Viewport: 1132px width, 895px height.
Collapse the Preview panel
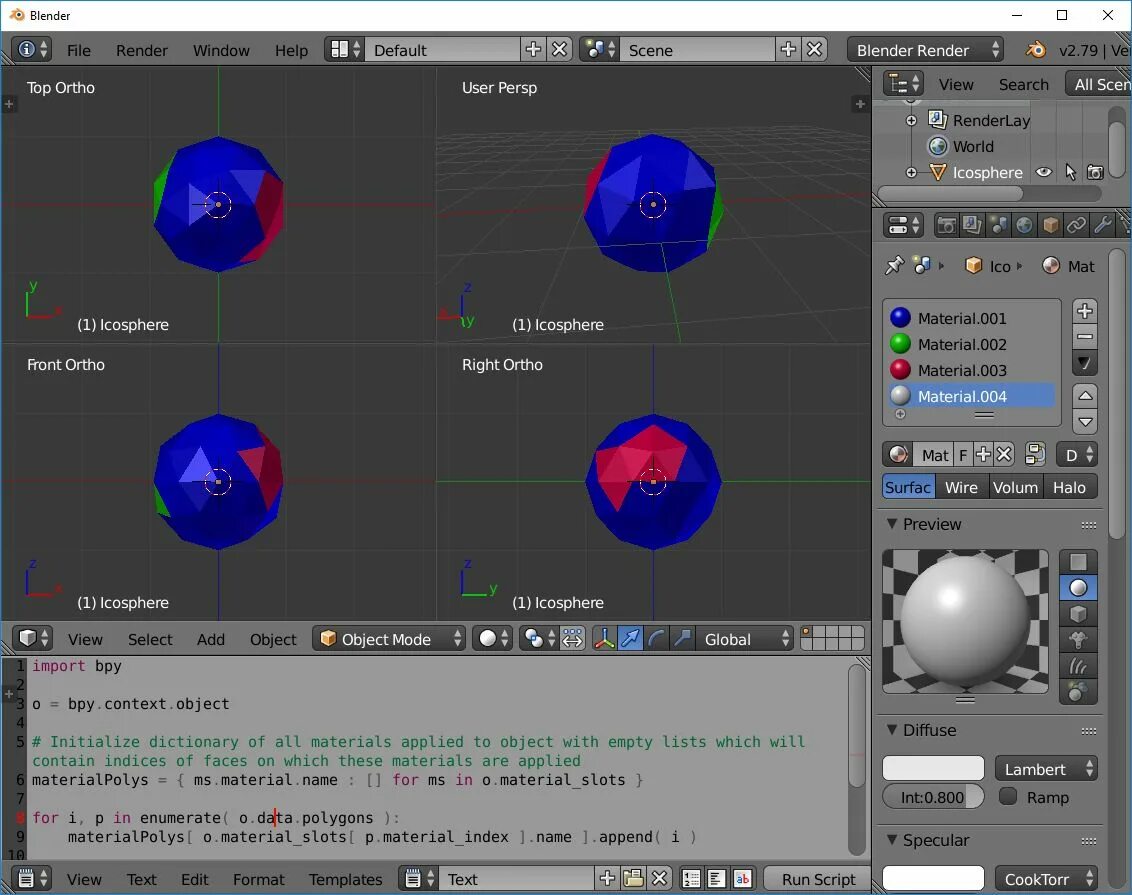(x=892, y=523)
